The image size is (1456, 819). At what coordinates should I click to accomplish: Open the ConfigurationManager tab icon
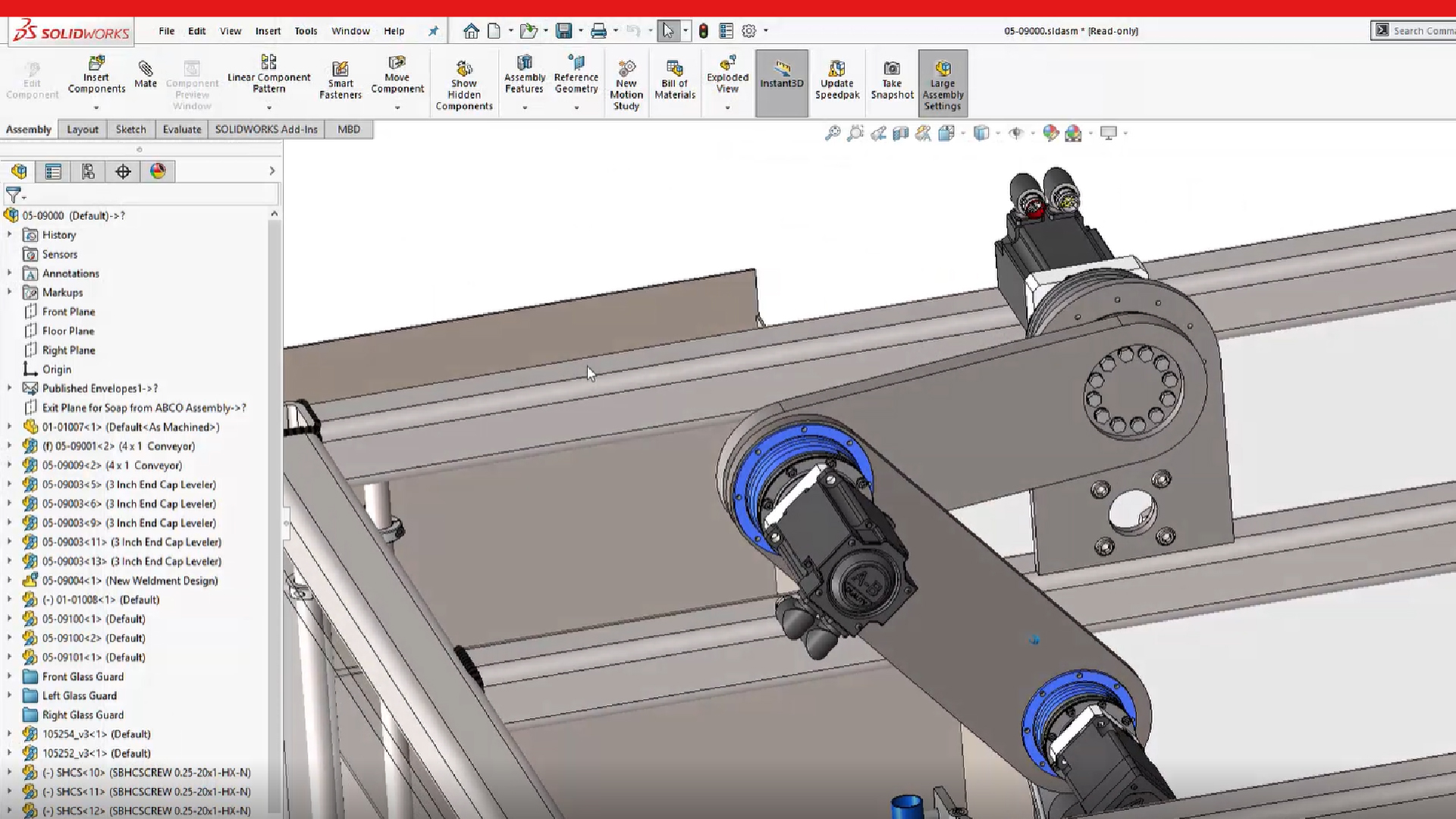coord(88,171)
